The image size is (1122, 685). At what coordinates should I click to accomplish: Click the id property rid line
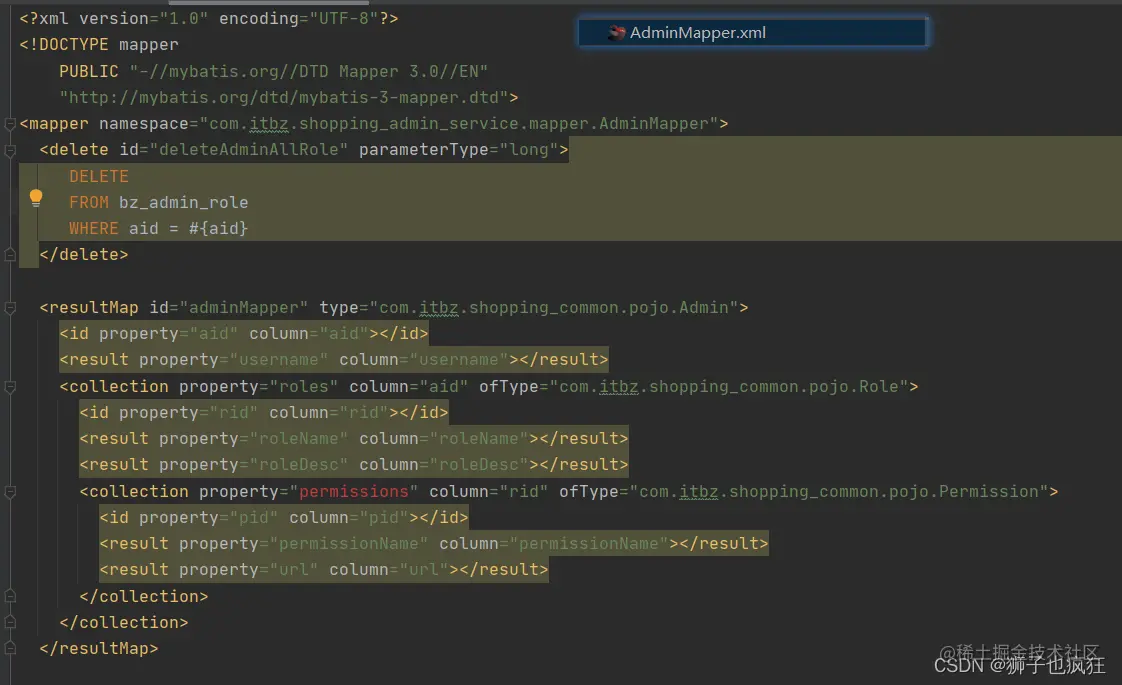click(264, 412)
